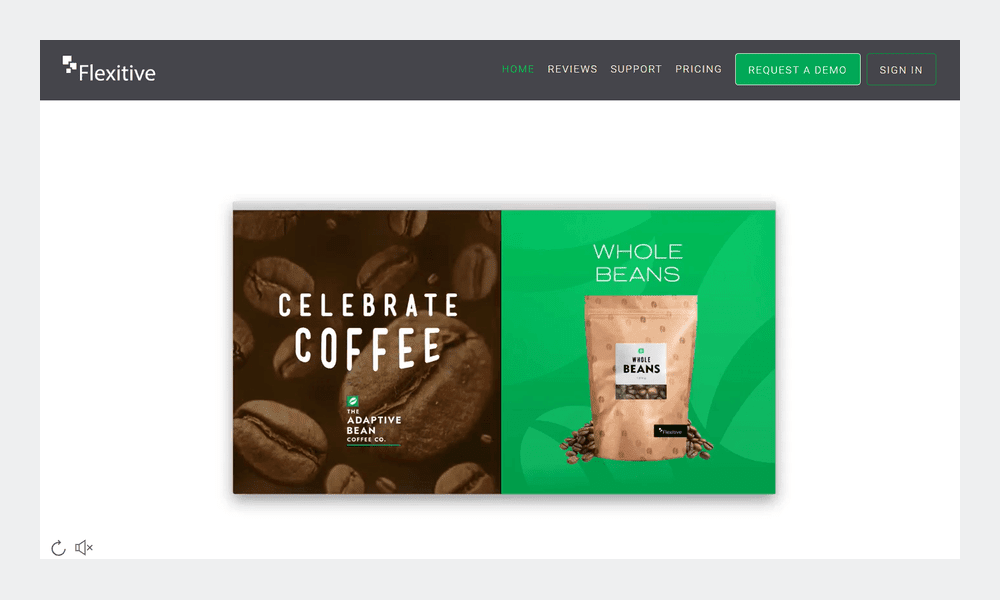
Task: Click the REQUEST A DEMO button
Action: point(797,70)
